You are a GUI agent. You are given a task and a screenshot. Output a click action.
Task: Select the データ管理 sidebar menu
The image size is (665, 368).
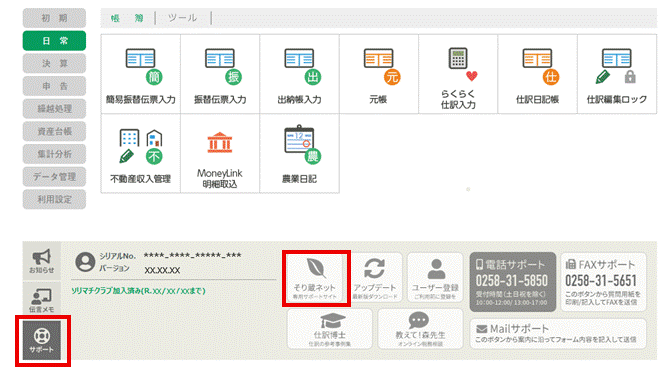54,177
